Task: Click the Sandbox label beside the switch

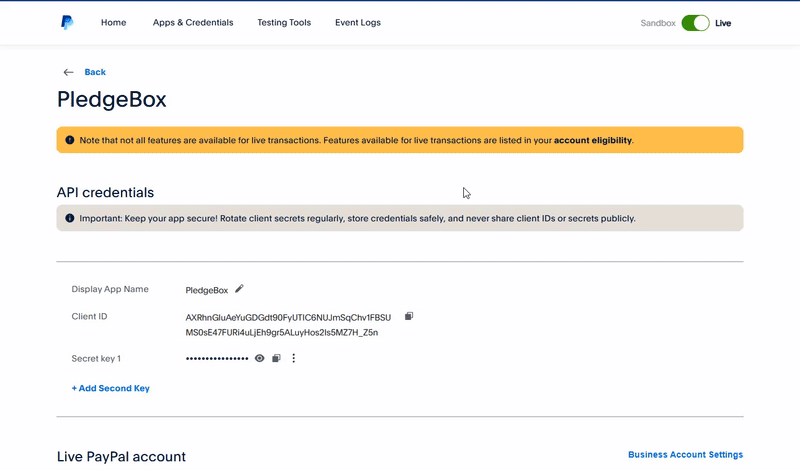Action: coord(658,23)
